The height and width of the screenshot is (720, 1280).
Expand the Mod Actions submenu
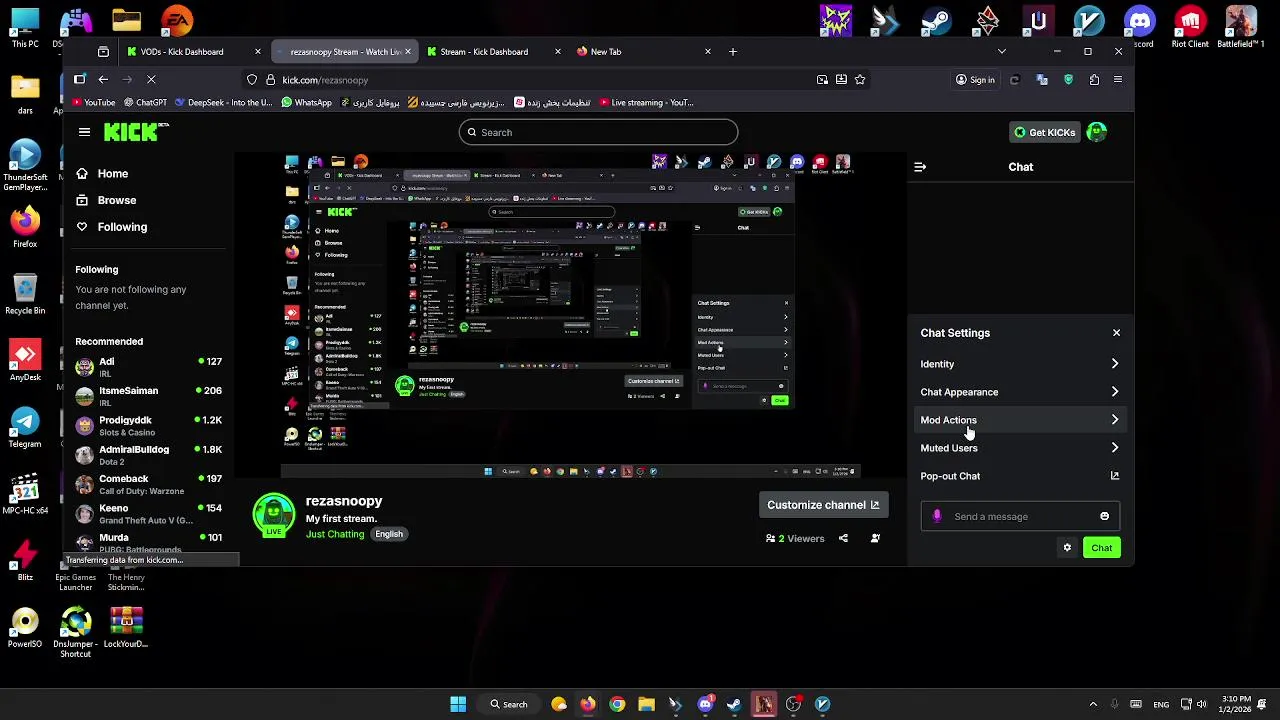click(1020, 420)
